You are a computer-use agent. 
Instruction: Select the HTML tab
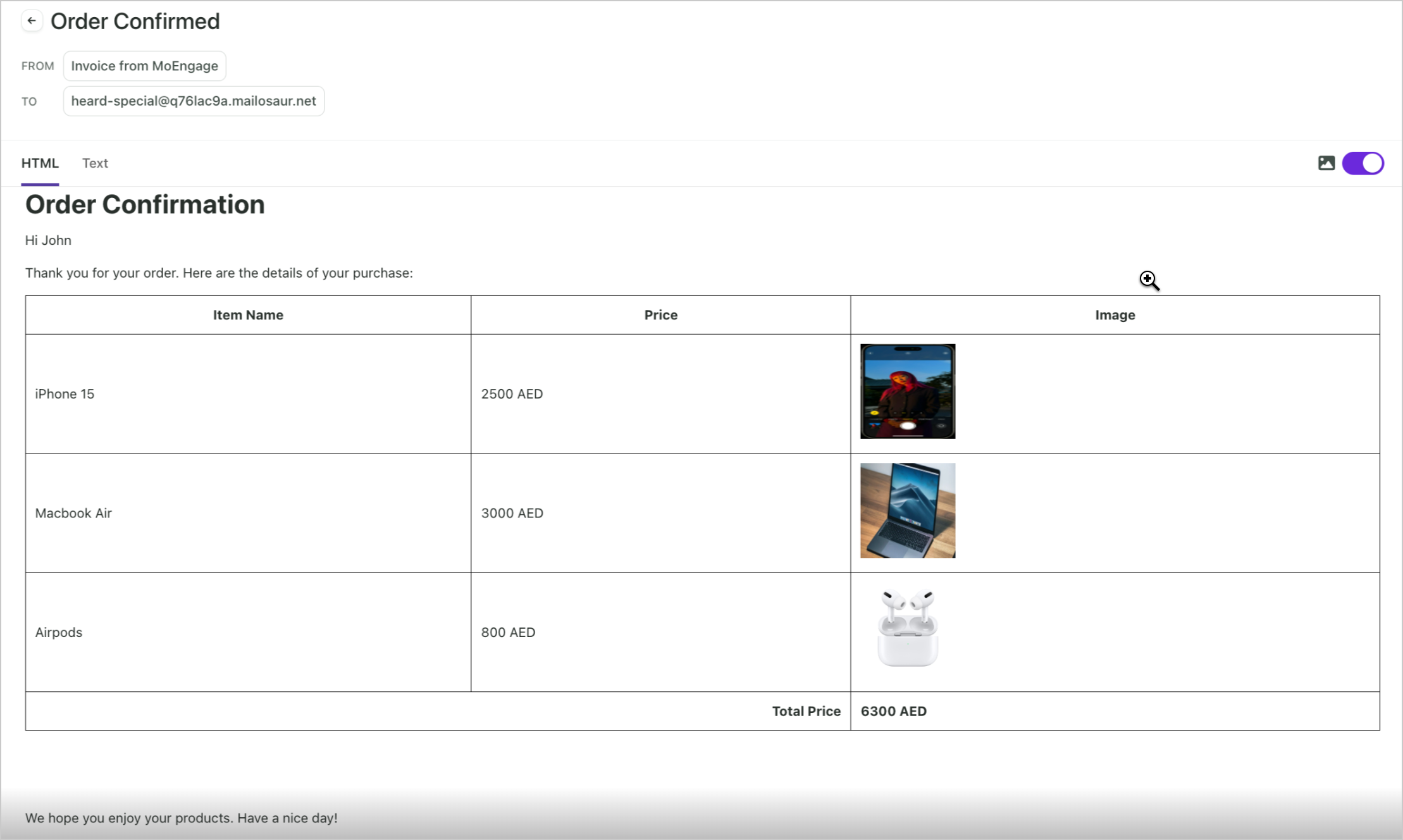[x=40, y=163]
